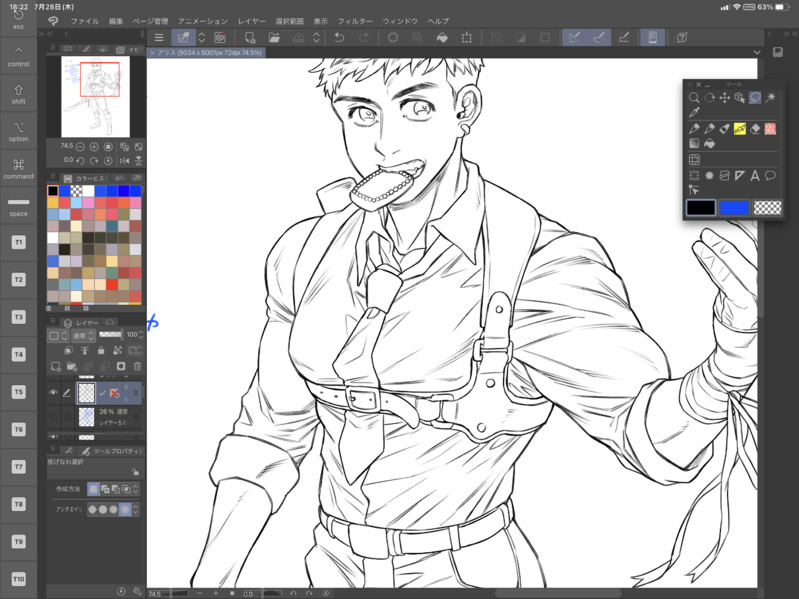This screenshot has width=799, height=599.
Task: Open the レイヤー menu
Action: (x=252, y=21)
